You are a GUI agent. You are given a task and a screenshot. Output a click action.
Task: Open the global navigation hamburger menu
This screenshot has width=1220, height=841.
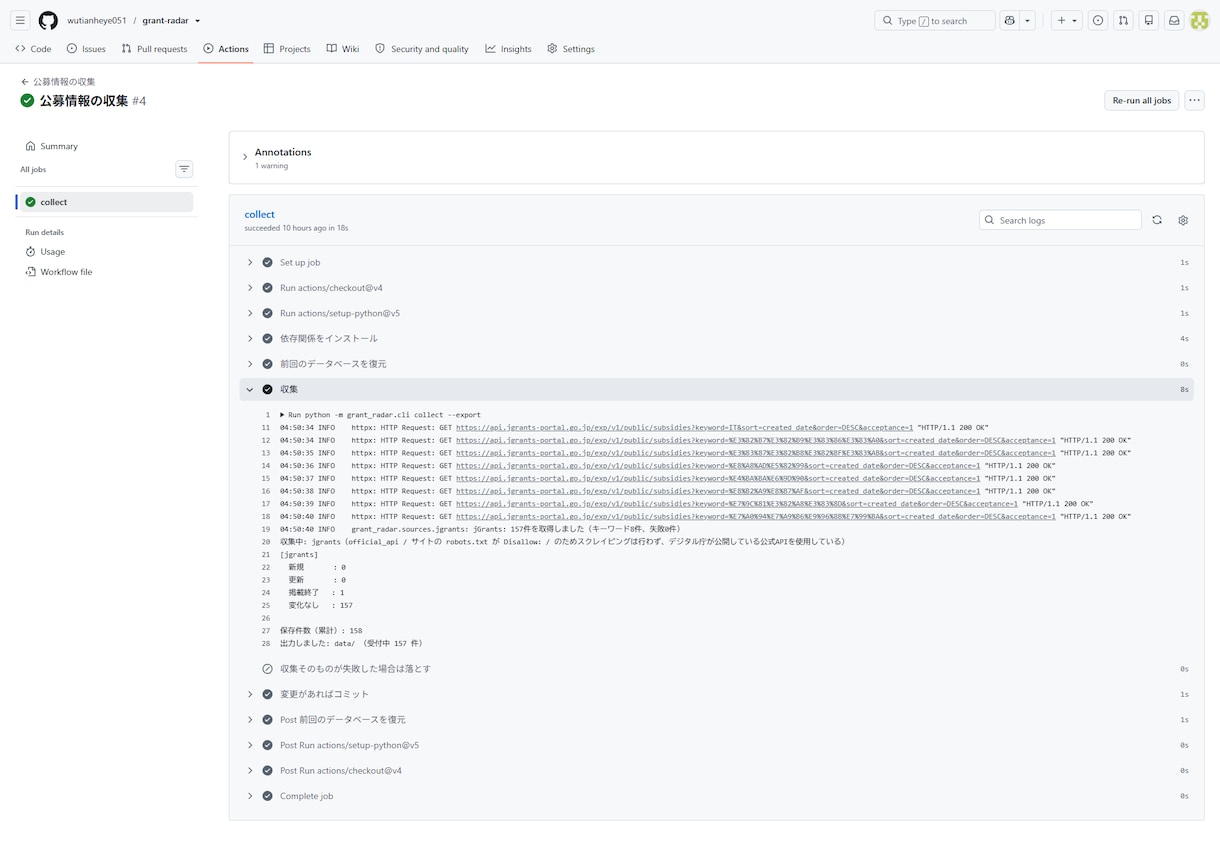[x=20, y=20]
